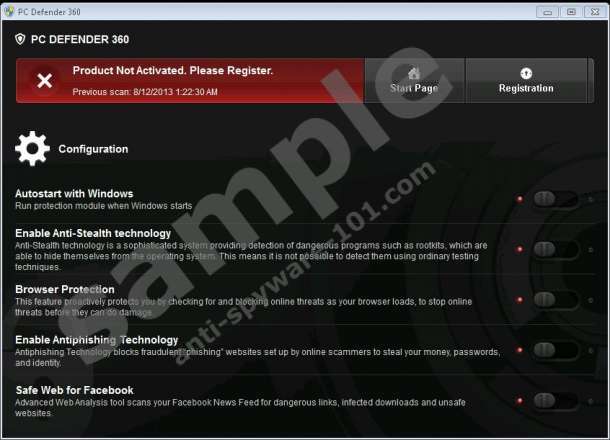Switch on Safe Web for Facebook

point(554,400)
